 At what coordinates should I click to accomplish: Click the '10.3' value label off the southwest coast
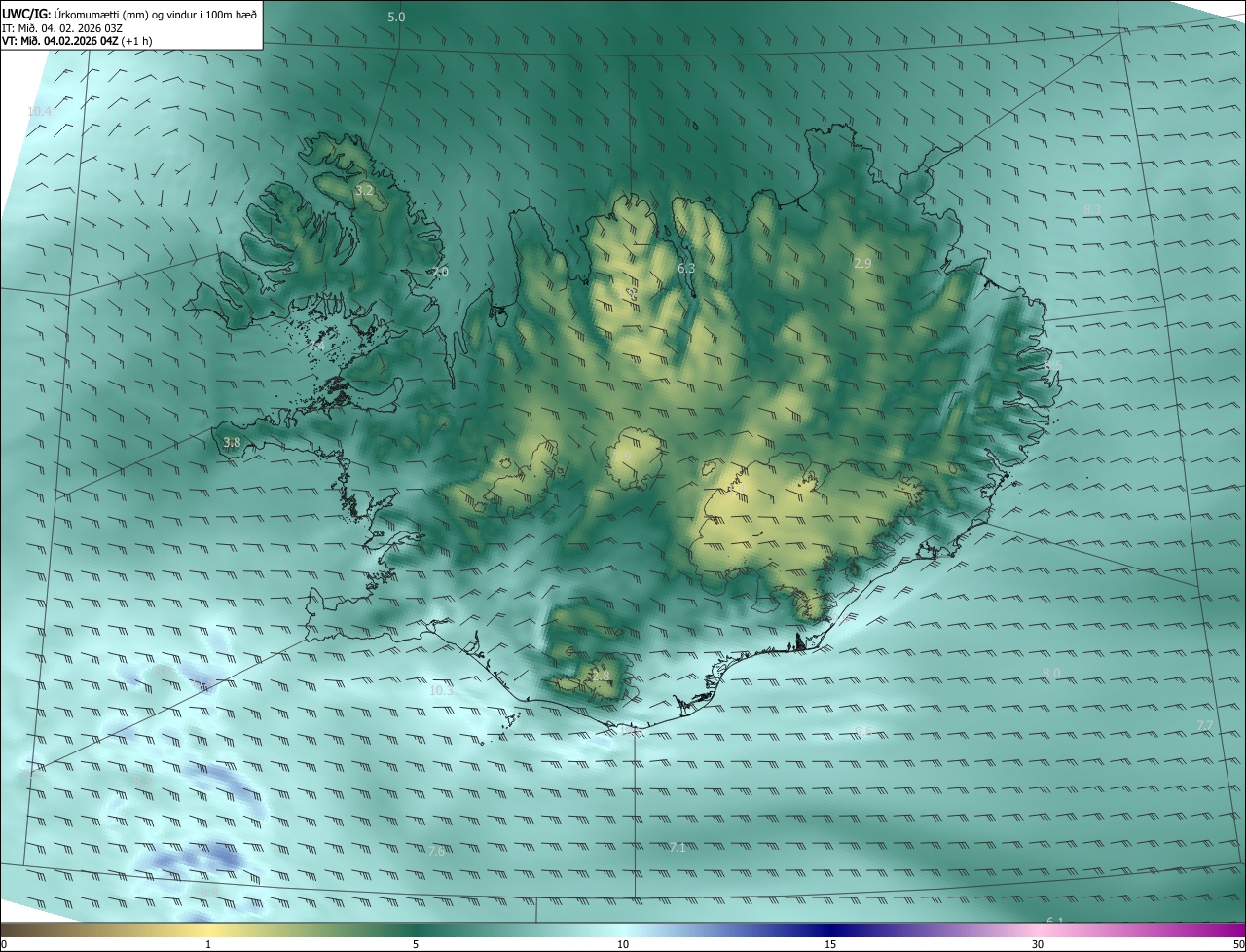click(441, 690)
